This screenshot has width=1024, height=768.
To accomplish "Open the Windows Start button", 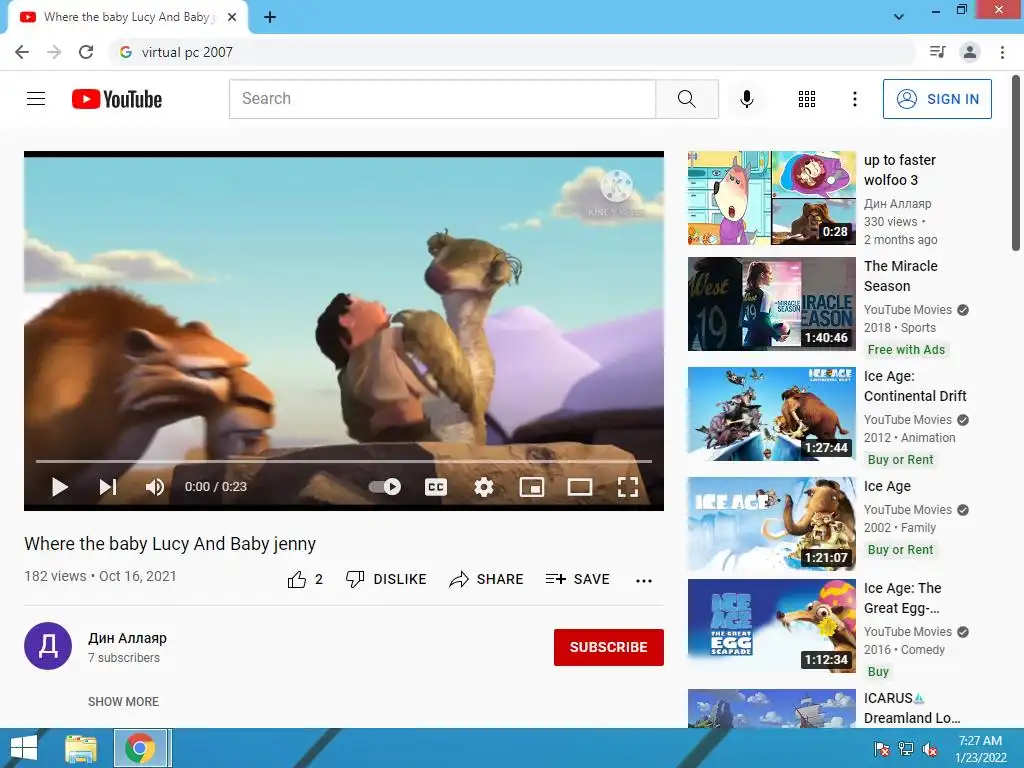I will pos(24,748).
